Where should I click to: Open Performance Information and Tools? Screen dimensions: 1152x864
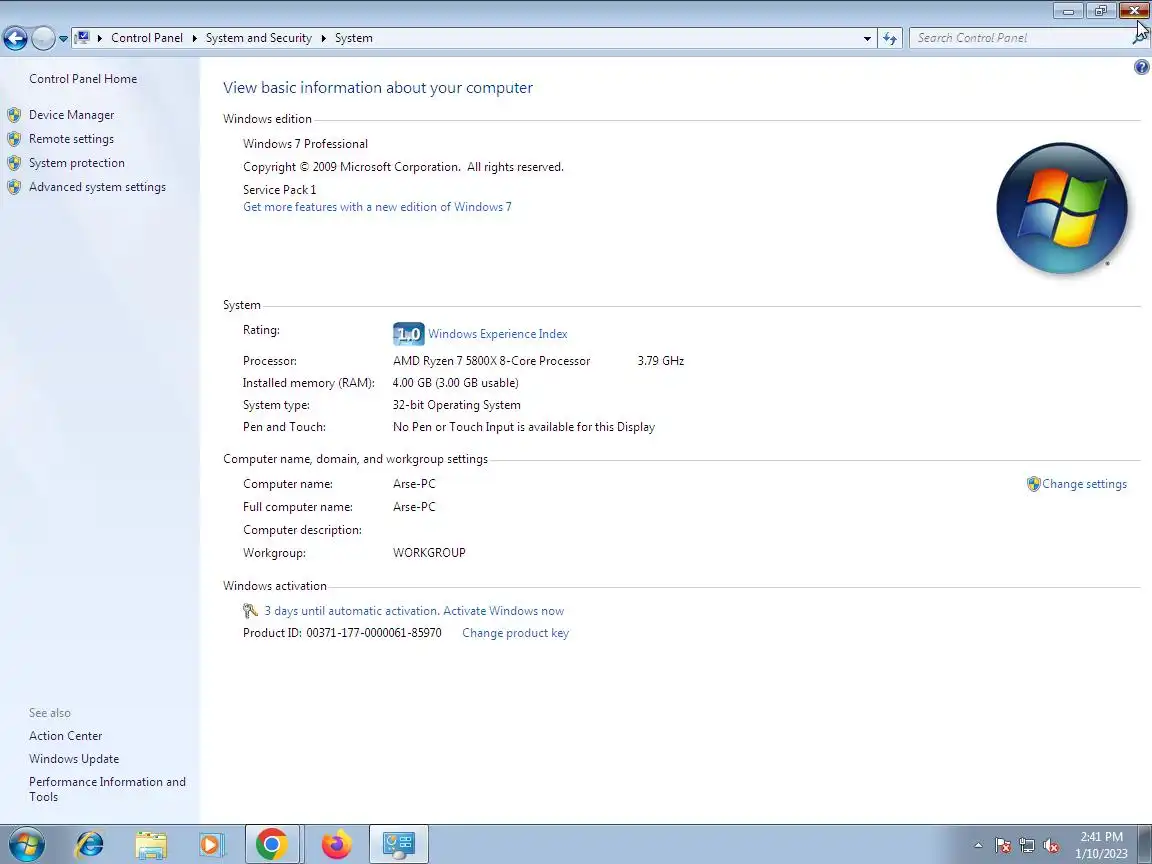[x=107, y=789]
